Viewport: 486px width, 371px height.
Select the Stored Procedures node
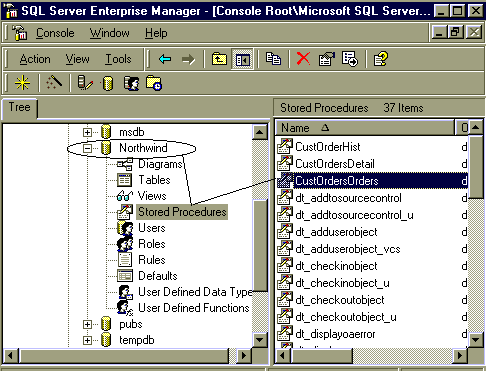(x=182, y=212)
